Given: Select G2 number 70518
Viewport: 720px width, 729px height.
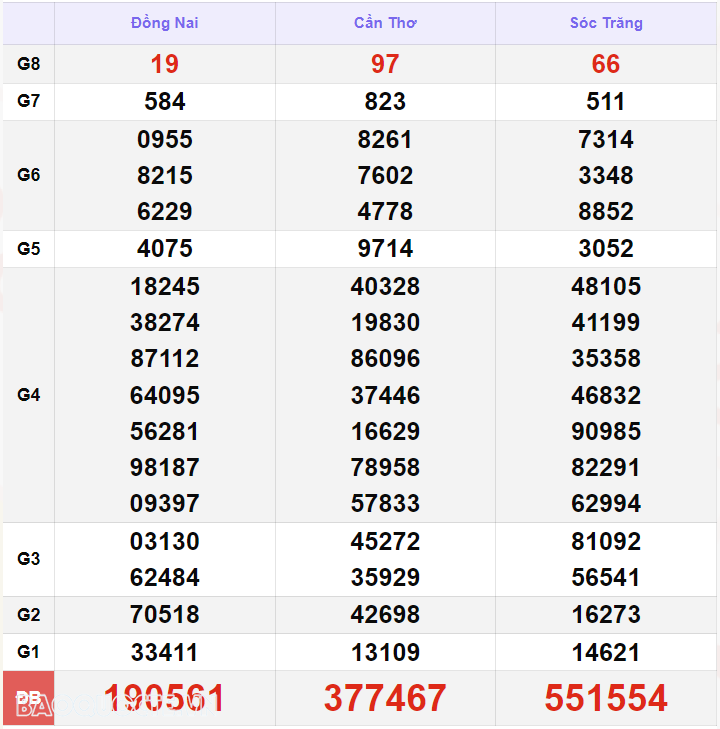Looking at the screenshot, I should [x=165, y=615].
